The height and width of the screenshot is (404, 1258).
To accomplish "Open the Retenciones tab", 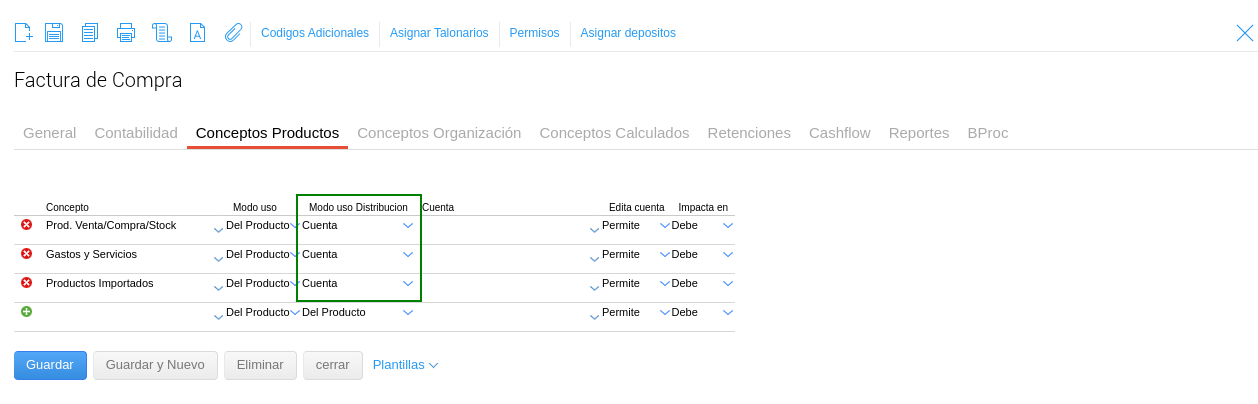I will pos(749,133).
